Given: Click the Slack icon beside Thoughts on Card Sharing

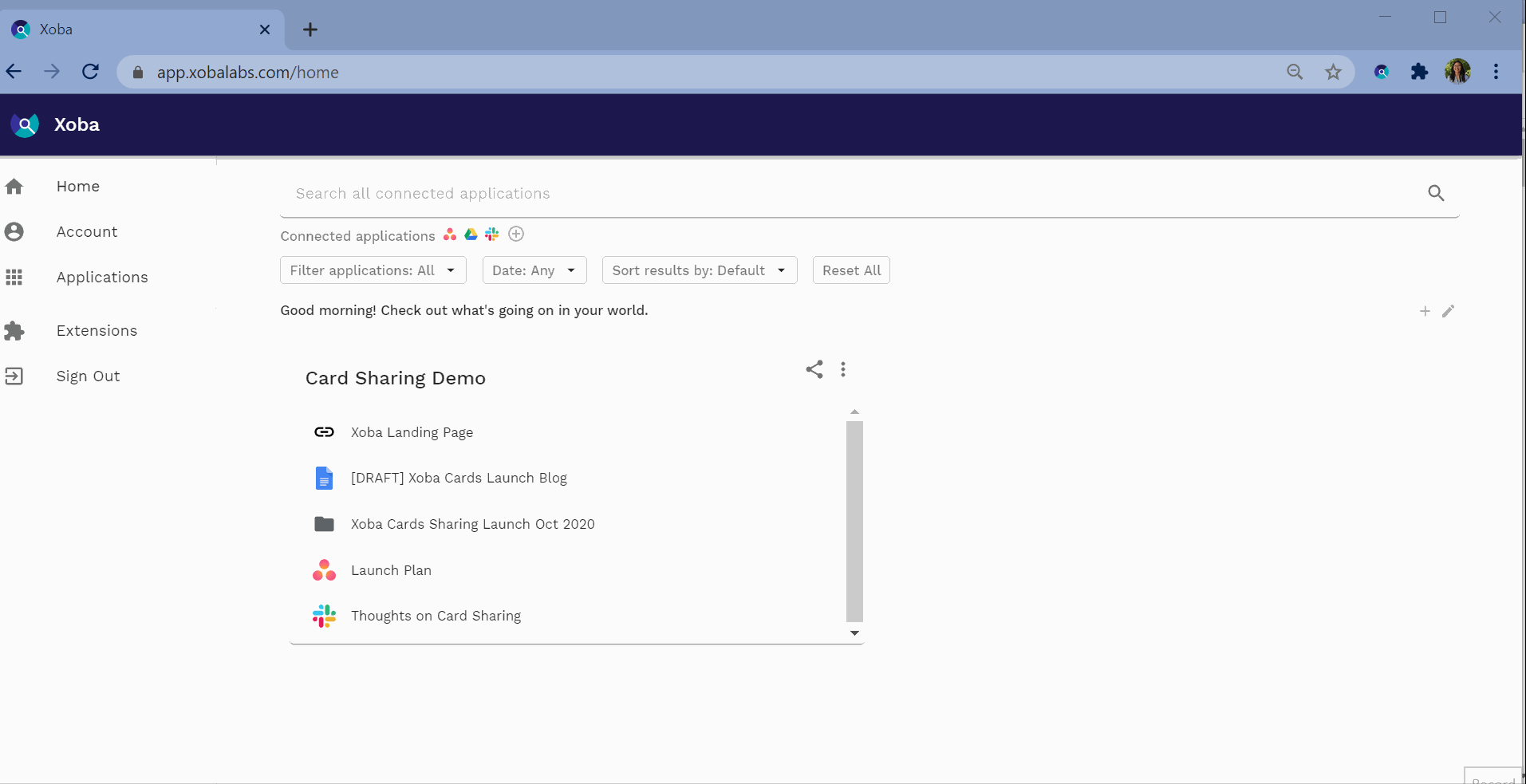Looking at the screenshot, I should pos(324,616).
